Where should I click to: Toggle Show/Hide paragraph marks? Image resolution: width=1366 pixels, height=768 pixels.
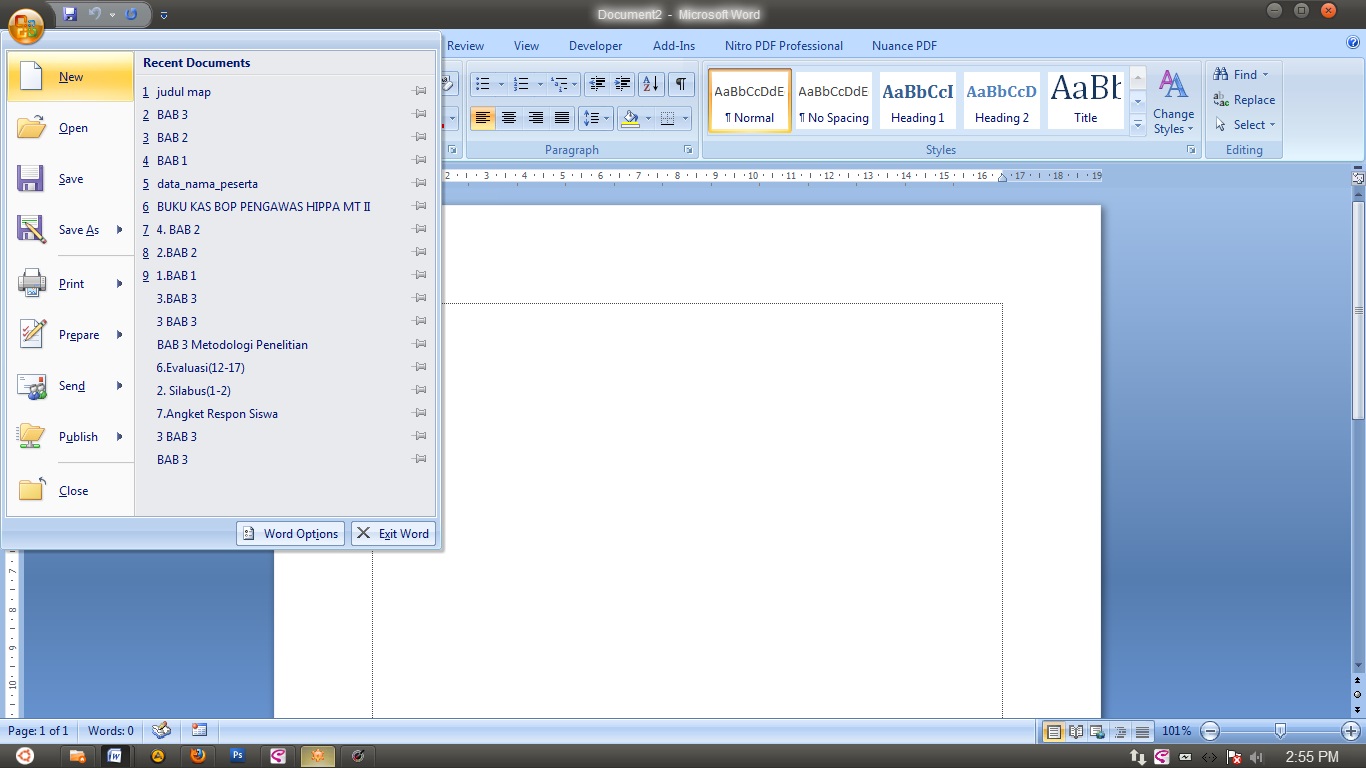click(680, 84)
